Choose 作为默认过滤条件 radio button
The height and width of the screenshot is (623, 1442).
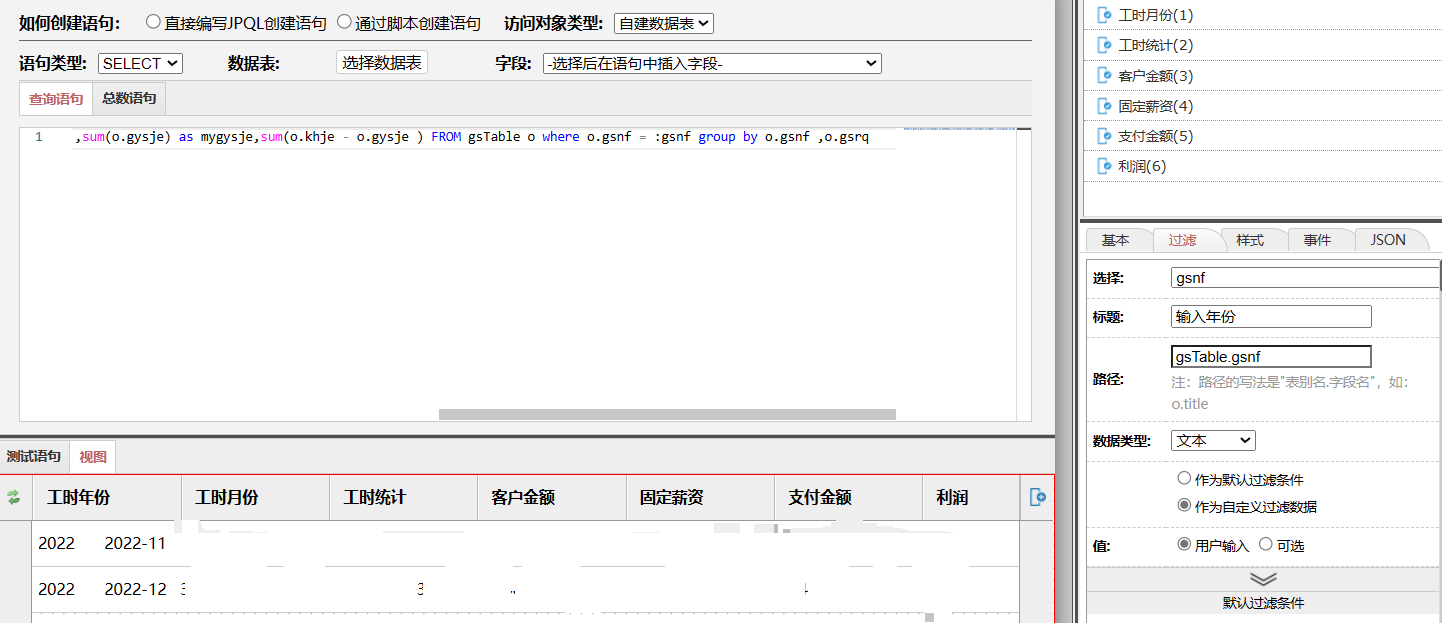(1184, 479)
